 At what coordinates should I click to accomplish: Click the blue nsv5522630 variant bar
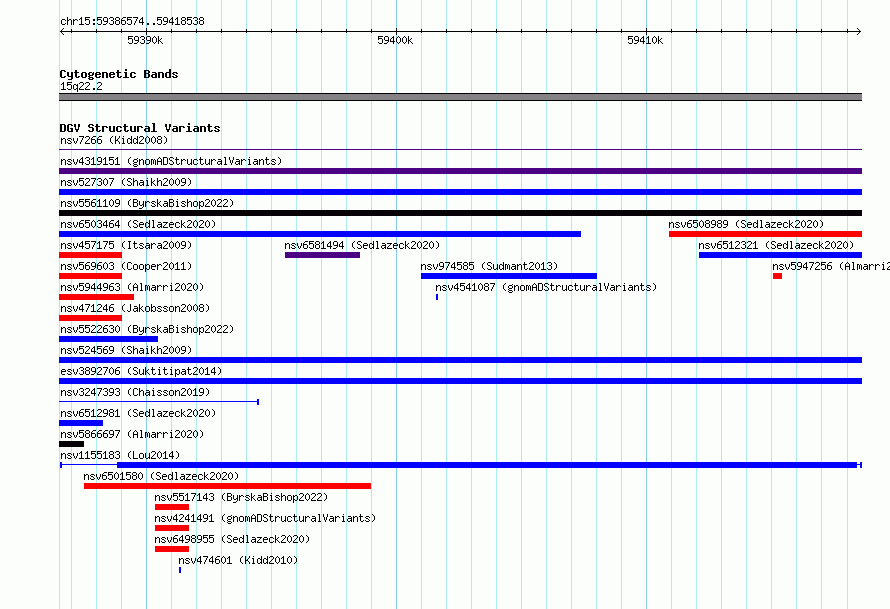coord(108,339)
